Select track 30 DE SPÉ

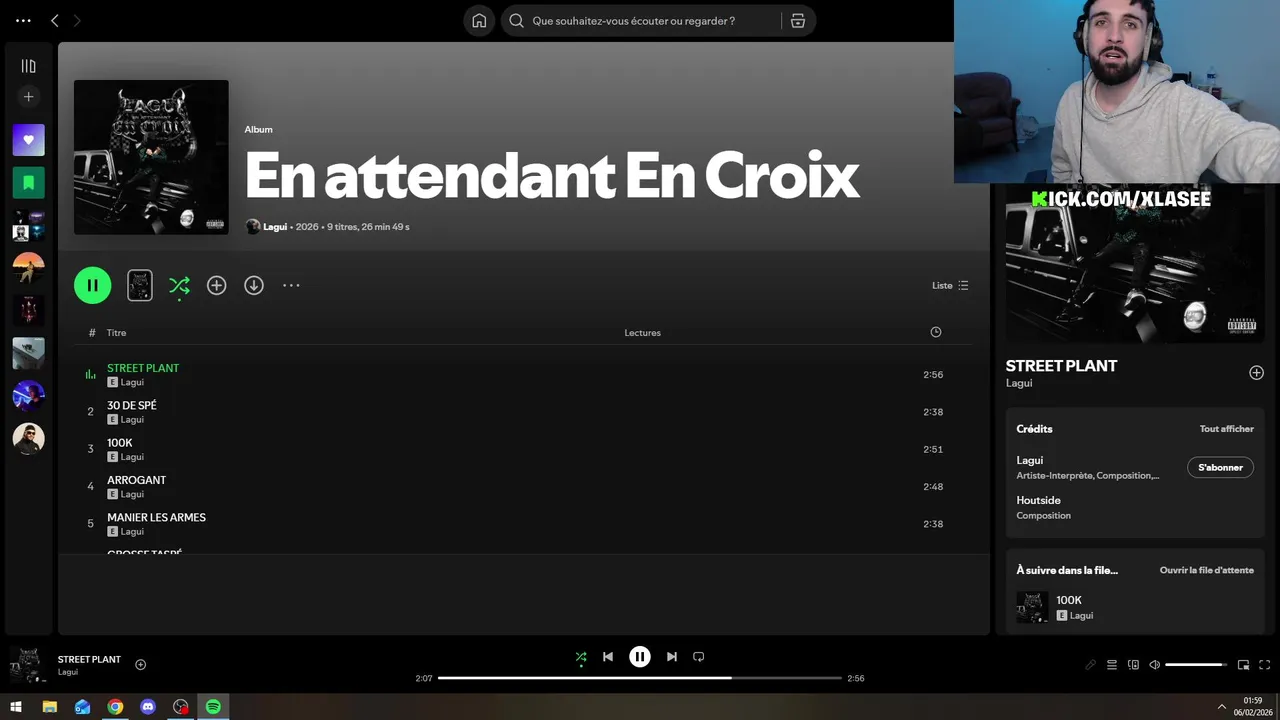[x=522, y=412]
